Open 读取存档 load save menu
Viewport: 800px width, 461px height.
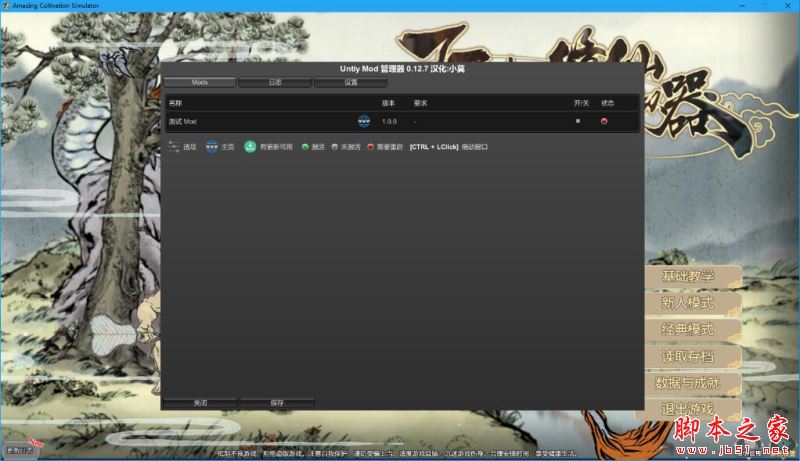(692, 356)
